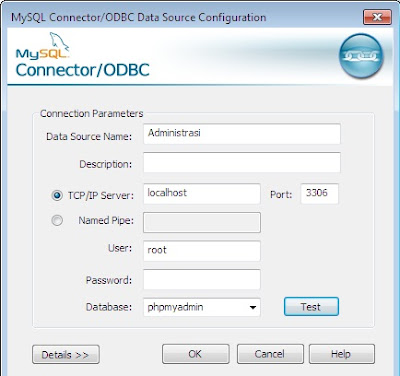Click the User field containing root

pos(202,251)
